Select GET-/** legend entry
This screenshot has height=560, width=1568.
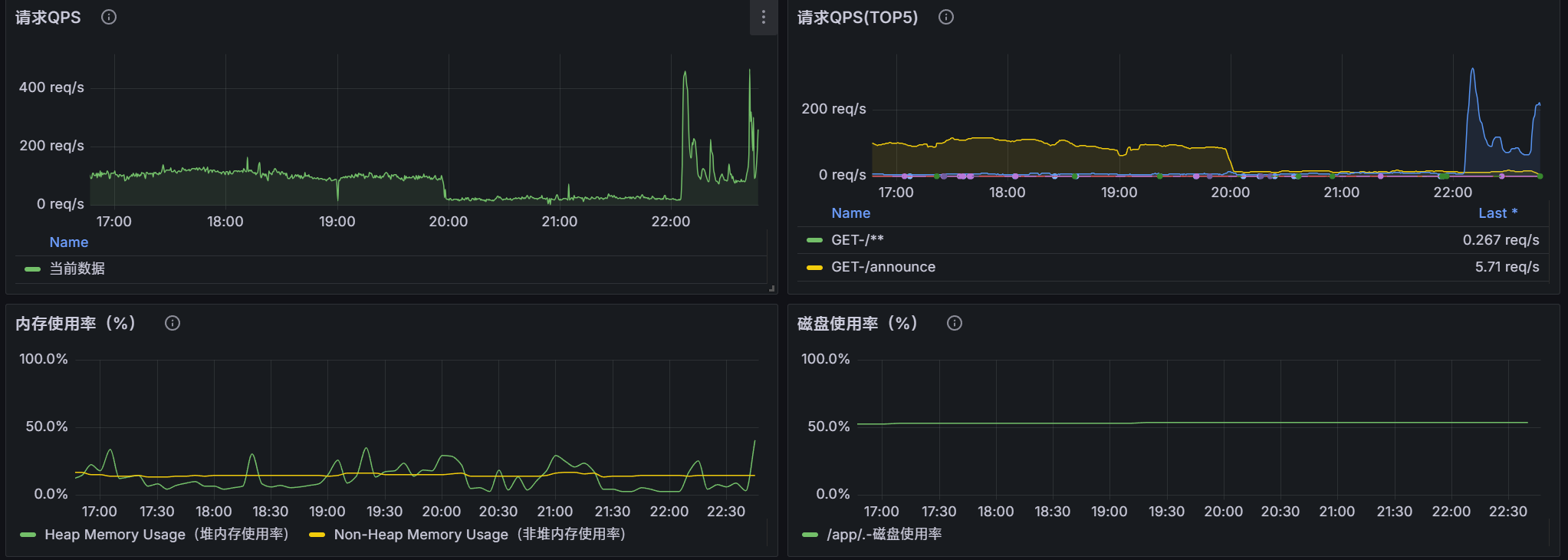857,240
